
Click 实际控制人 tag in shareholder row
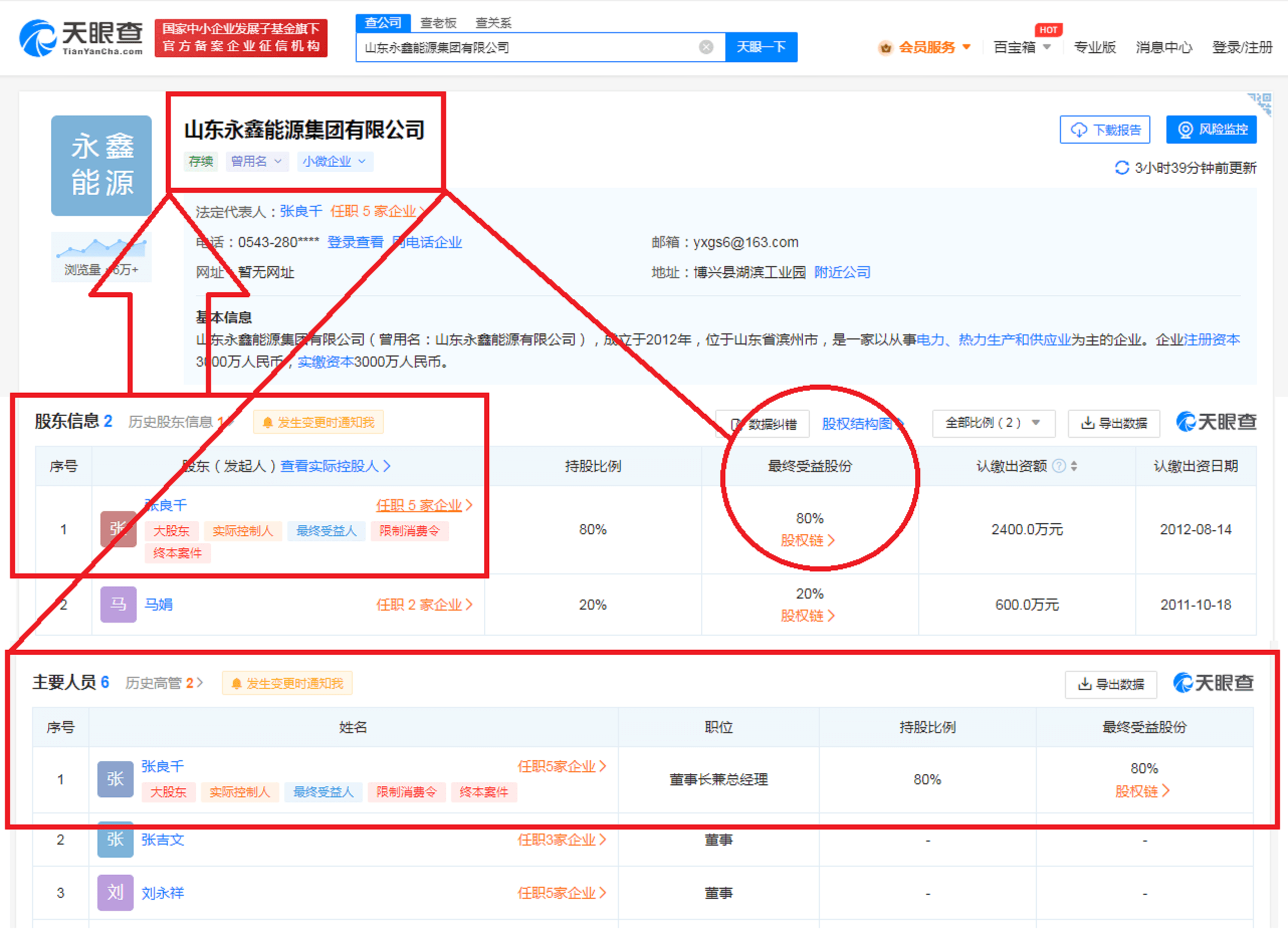242,531
